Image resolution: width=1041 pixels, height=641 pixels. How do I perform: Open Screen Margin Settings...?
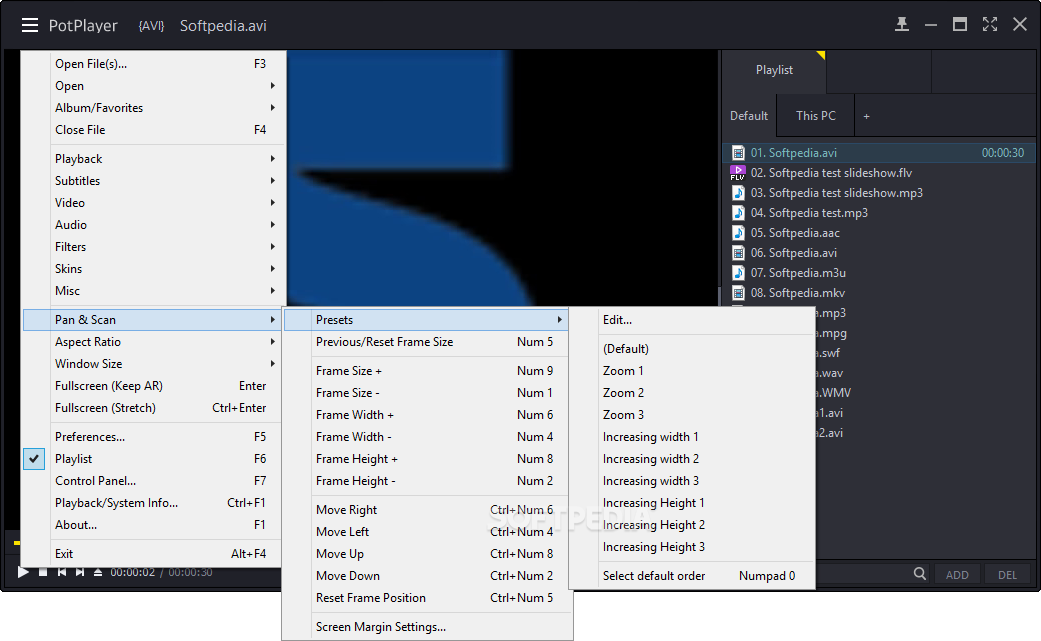[x=427, y=626]
